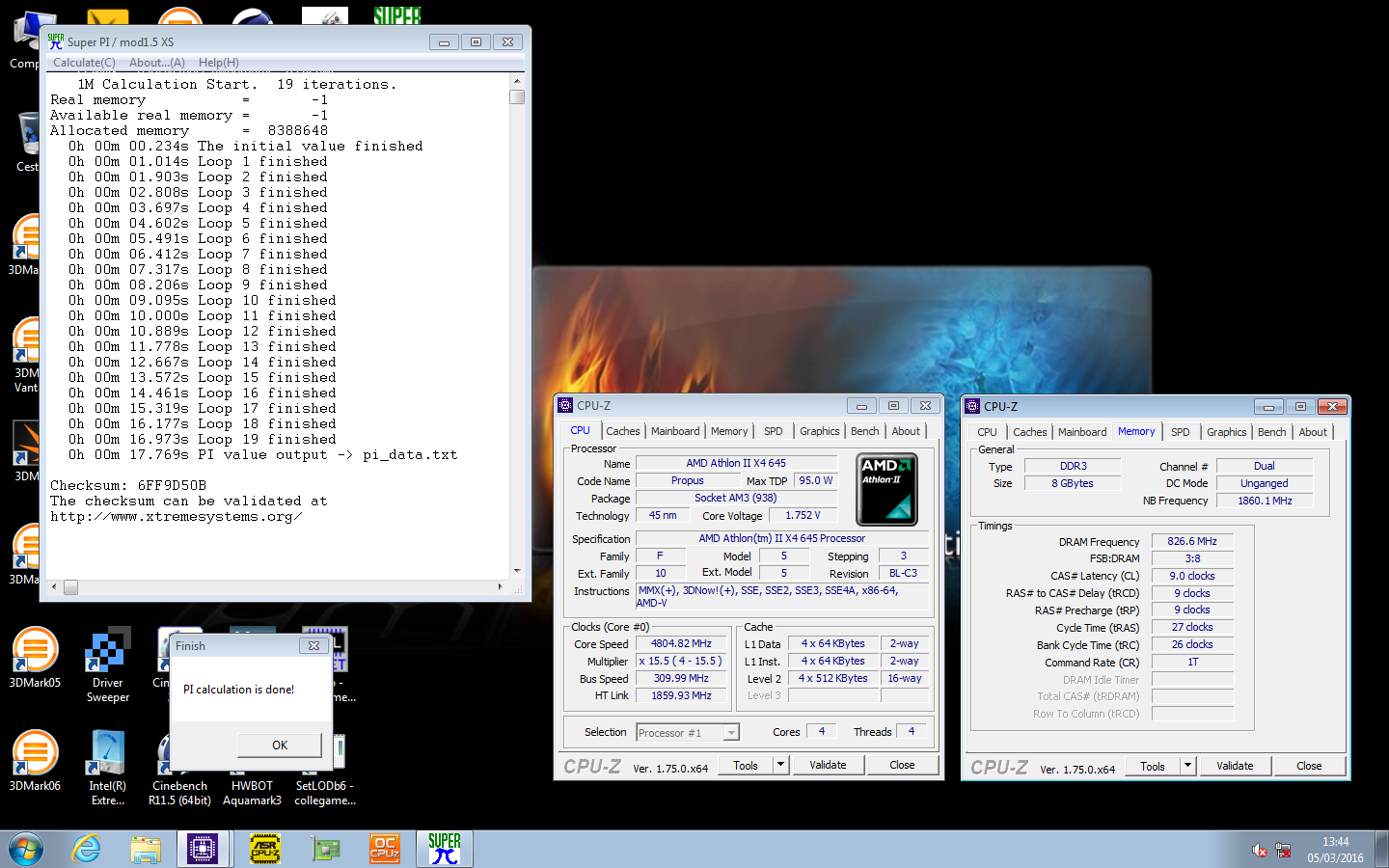Click the Core Speed value 4804.82 MHz
1389x868 pixels.
click(x=681, y=643)
